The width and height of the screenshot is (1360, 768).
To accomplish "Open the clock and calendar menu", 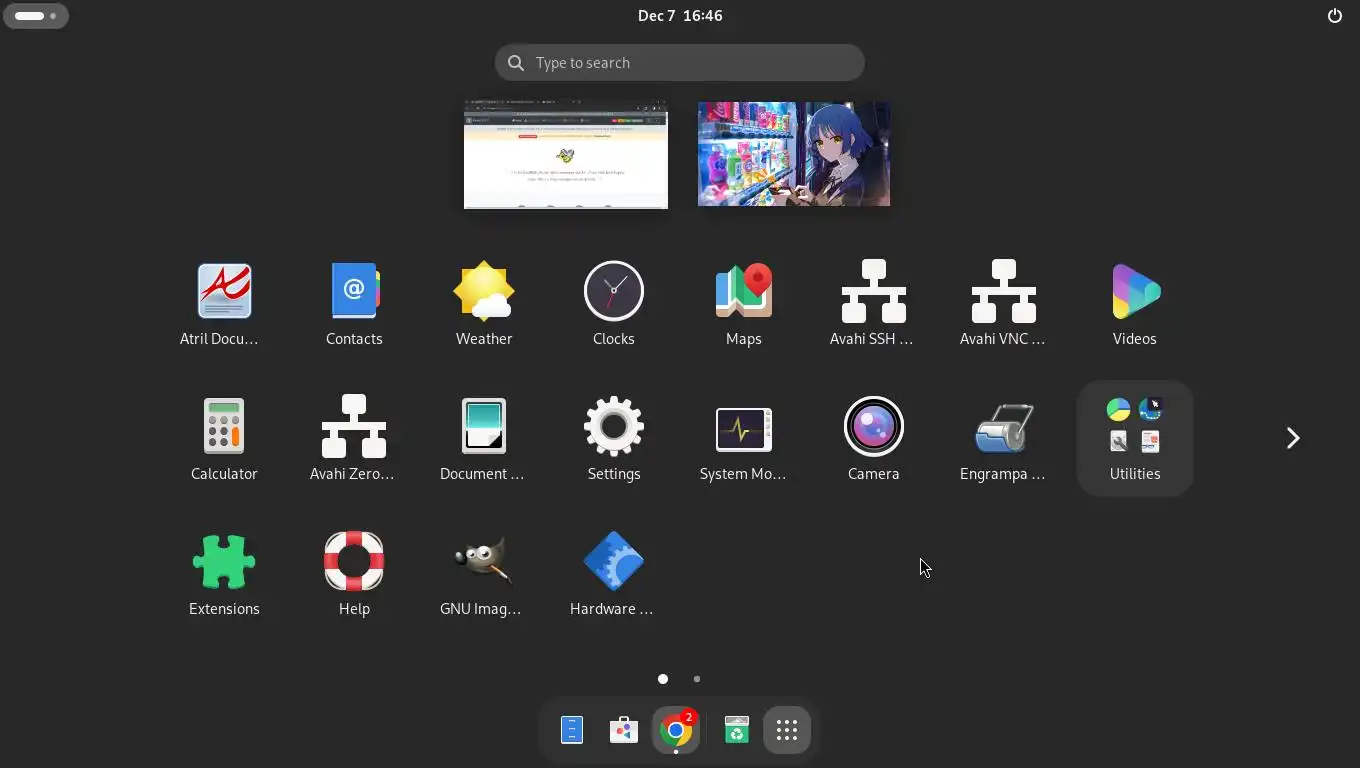I will 680,16.
